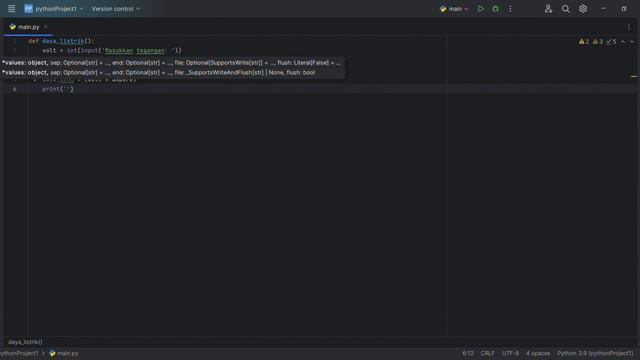The image size is (640, 360).
Task: Click the daya_listrik function name
Action: tap(63, 41)
